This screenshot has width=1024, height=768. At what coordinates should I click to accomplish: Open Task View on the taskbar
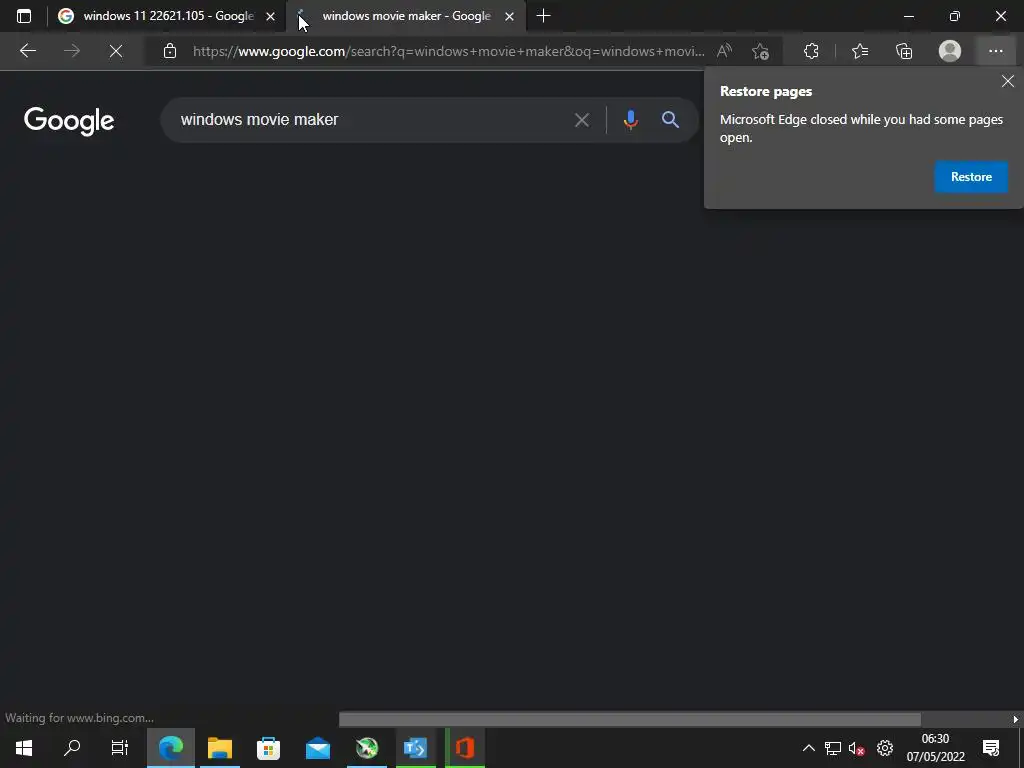120,748
